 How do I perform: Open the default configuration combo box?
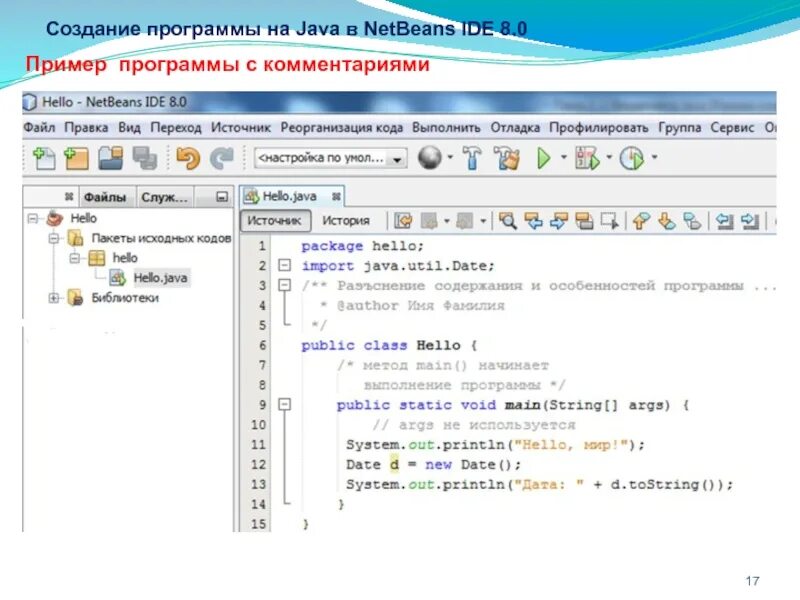pos(331,158)
